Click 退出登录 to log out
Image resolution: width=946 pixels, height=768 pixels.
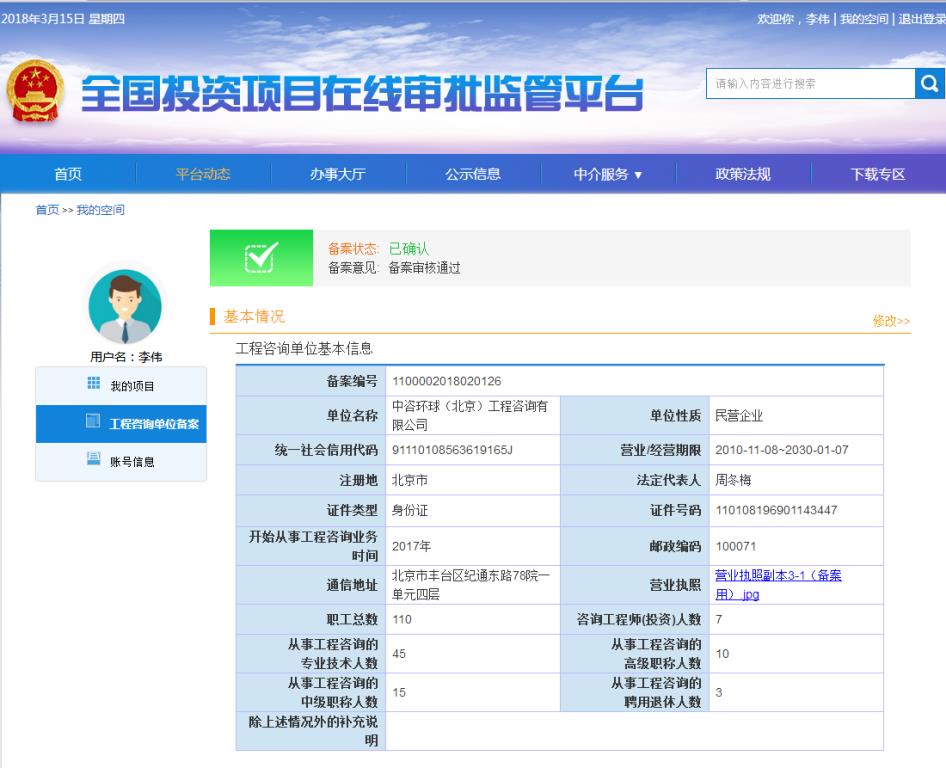click(x=921, y=20)
